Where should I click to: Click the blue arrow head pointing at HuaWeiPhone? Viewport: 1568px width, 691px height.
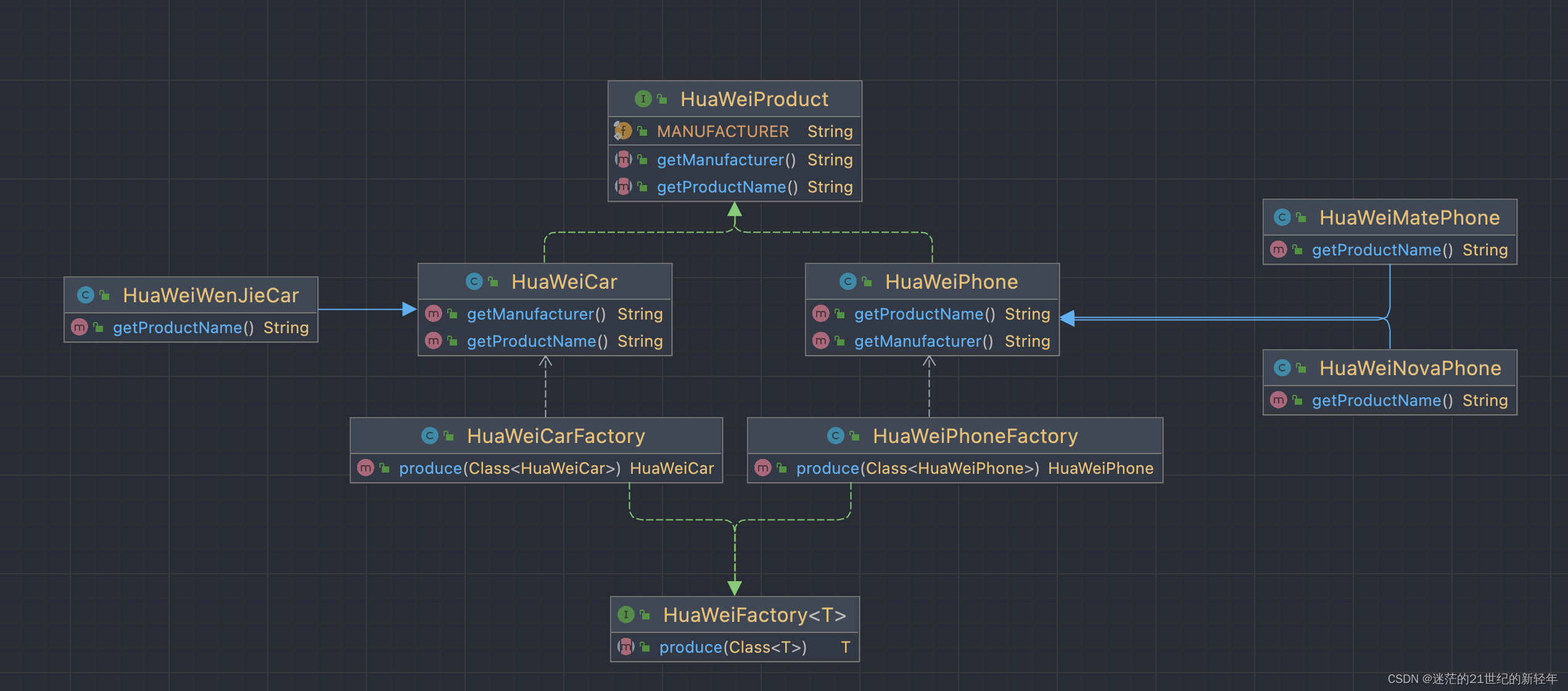pos(1067,318)
